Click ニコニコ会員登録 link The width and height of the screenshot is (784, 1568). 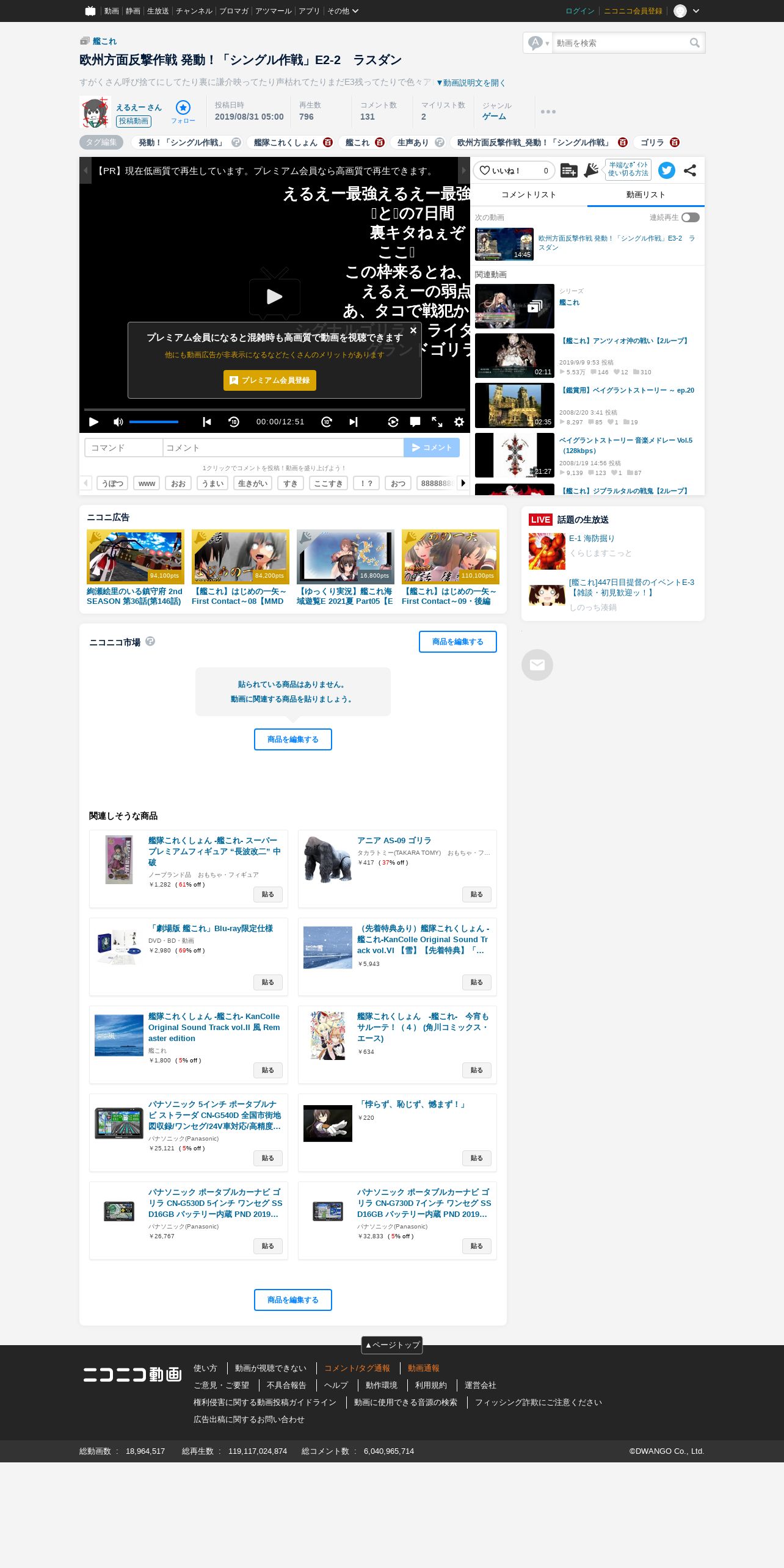633,11
